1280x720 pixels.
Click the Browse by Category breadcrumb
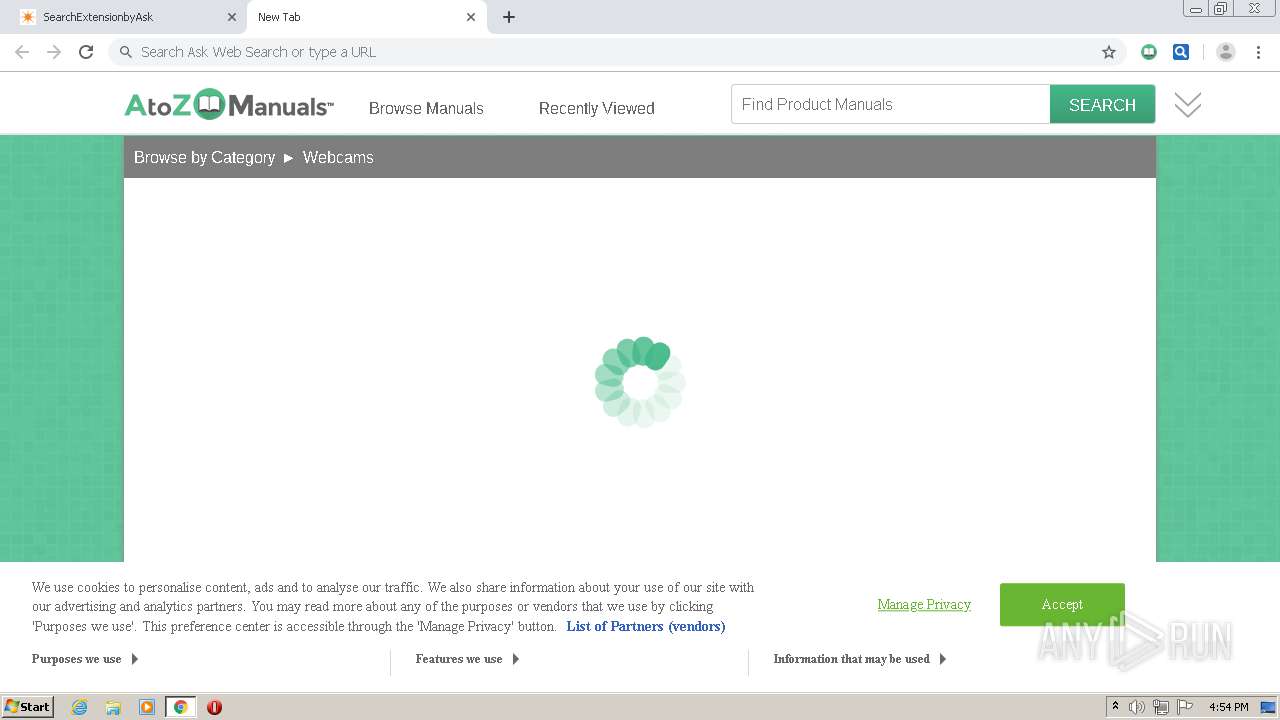coord(204,157)
